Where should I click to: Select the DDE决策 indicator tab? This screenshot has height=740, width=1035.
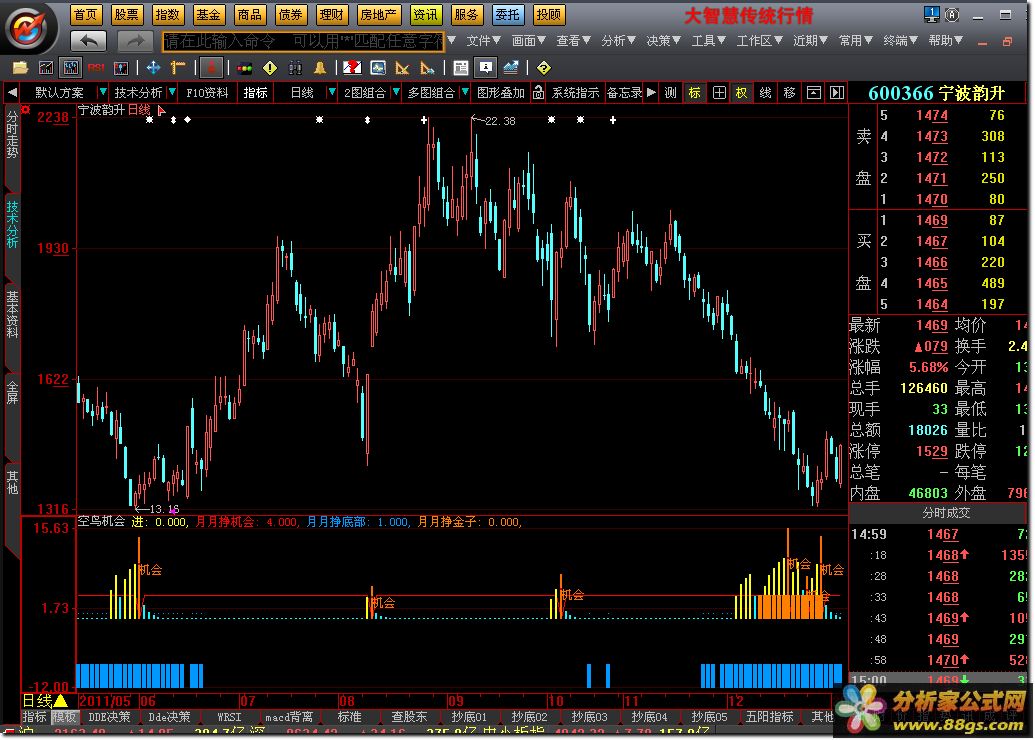[x=109, y=717]
